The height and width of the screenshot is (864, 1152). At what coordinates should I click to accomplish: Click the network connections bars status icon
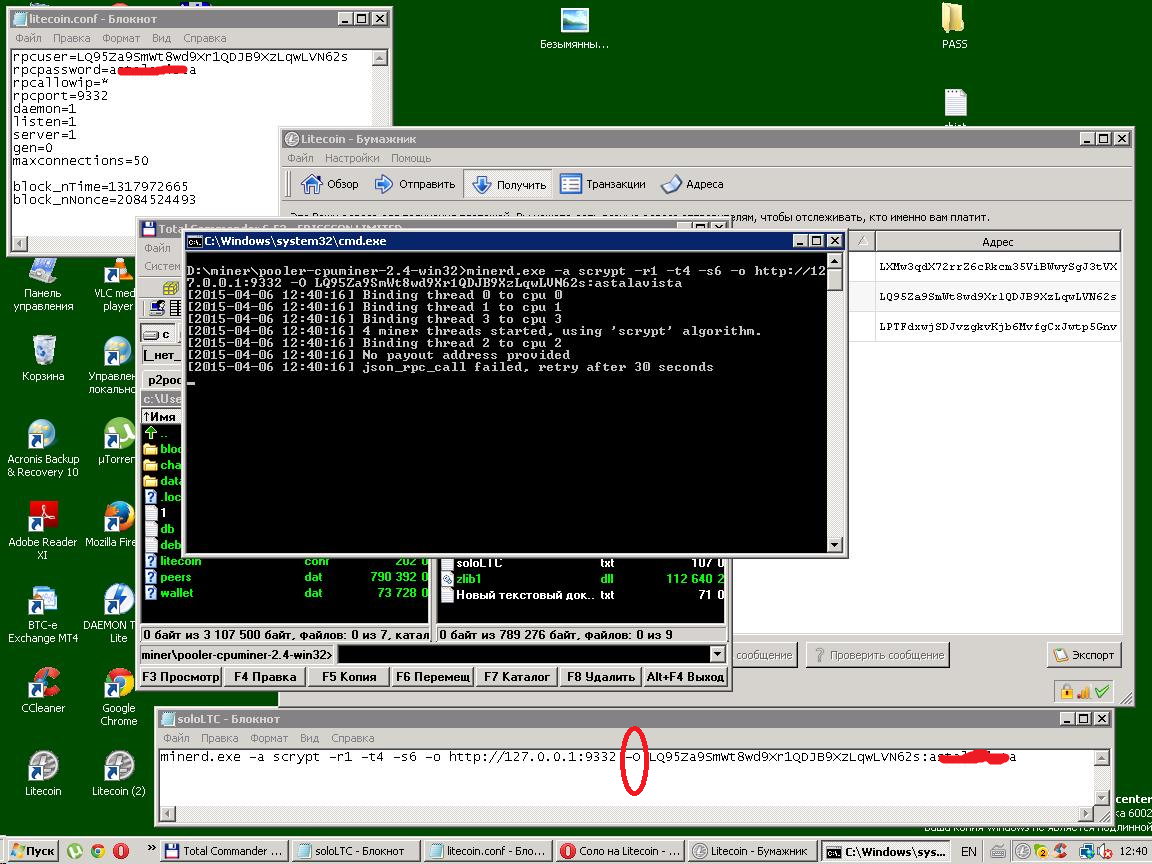1084,691
